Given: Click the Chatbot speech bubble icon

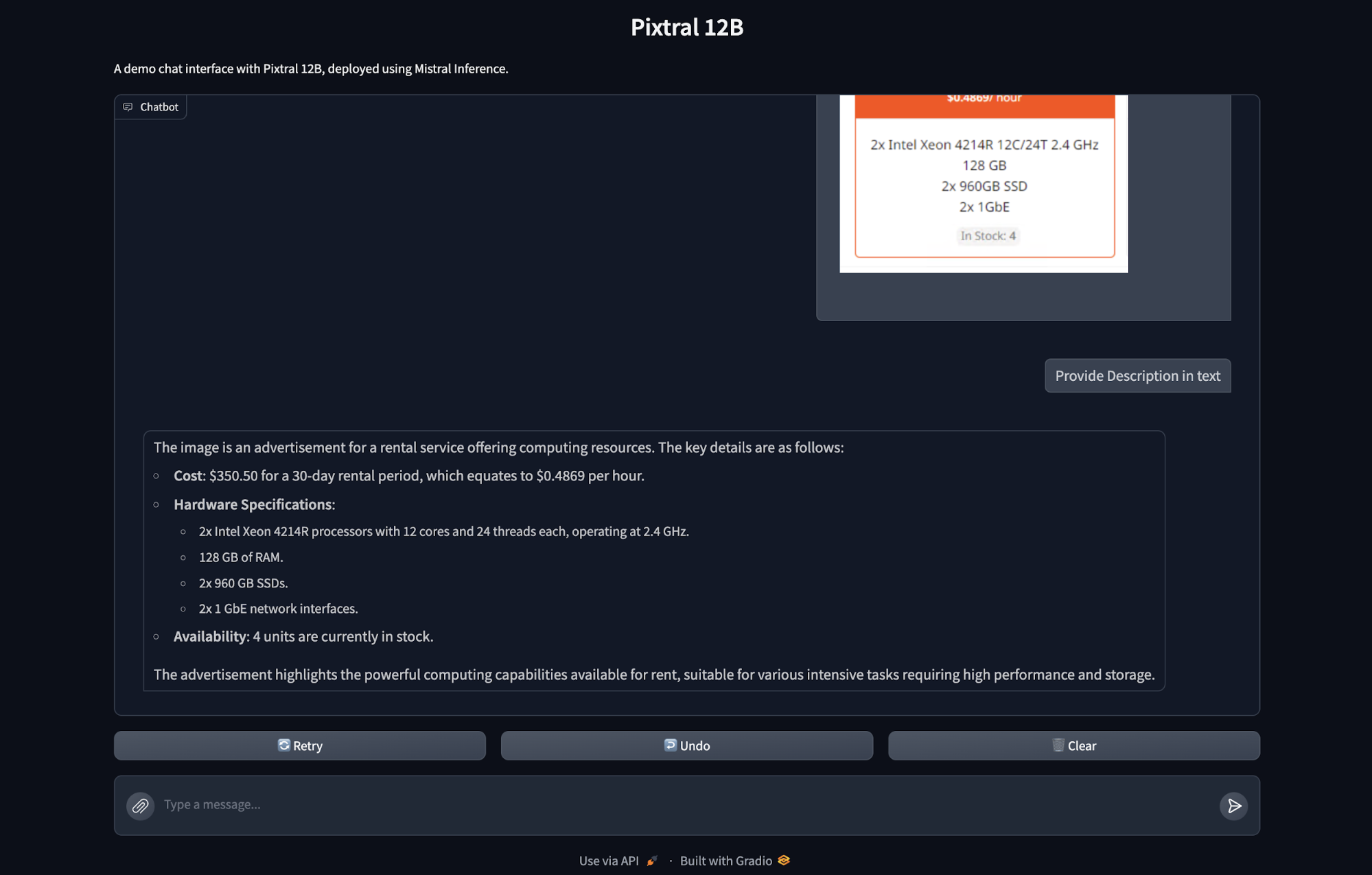Looking at the screenshot, I should click(128, 107).
